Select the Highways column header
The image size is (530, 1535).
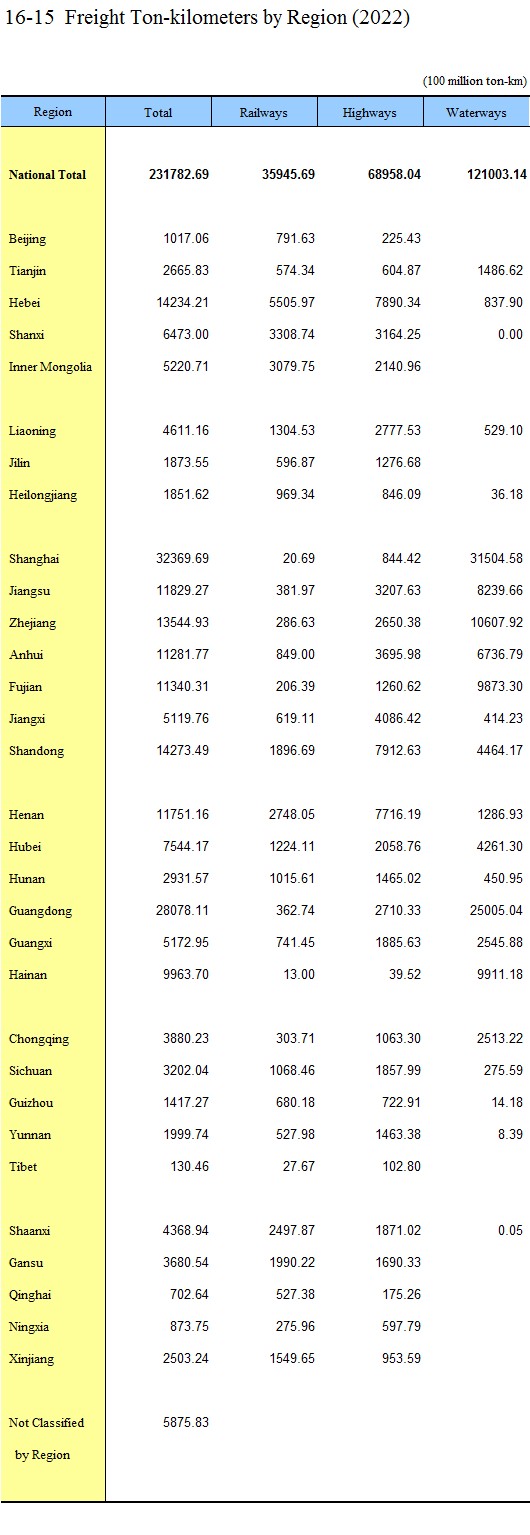(x=370, y=112)
